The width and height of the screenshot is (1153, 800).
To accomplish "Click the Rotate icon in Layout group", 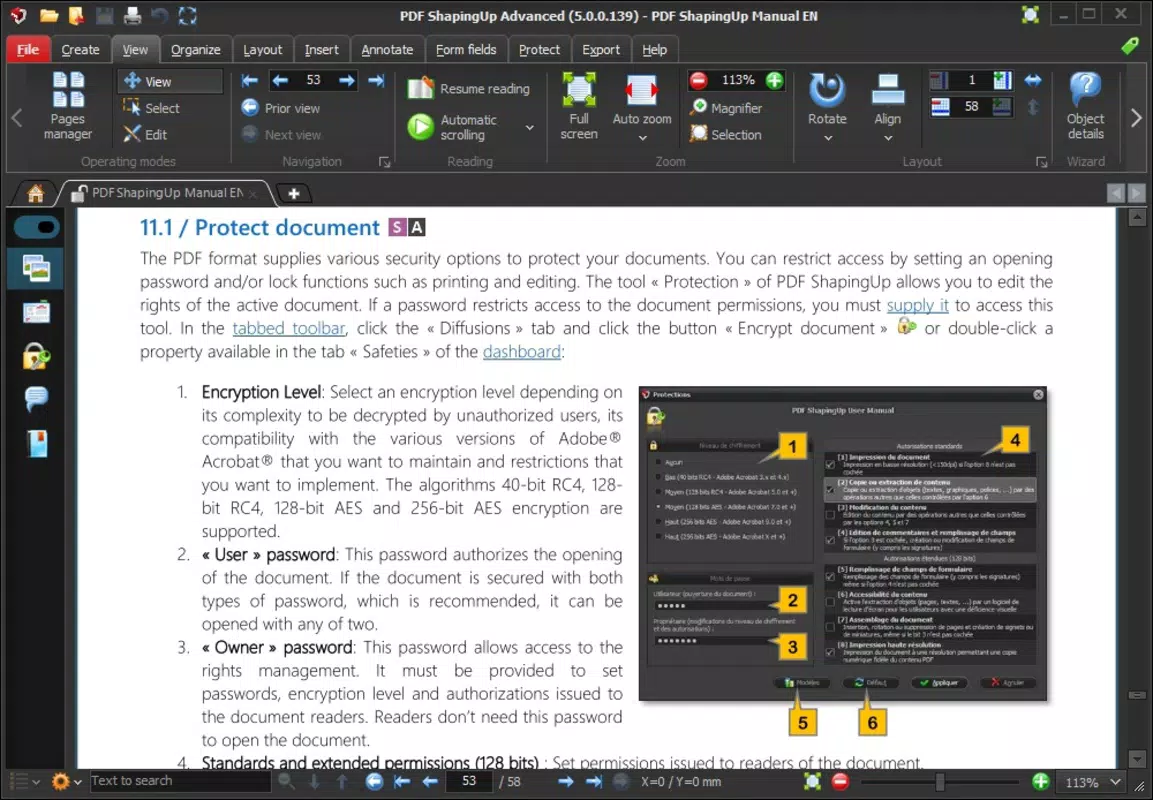I will pos(827,90).
